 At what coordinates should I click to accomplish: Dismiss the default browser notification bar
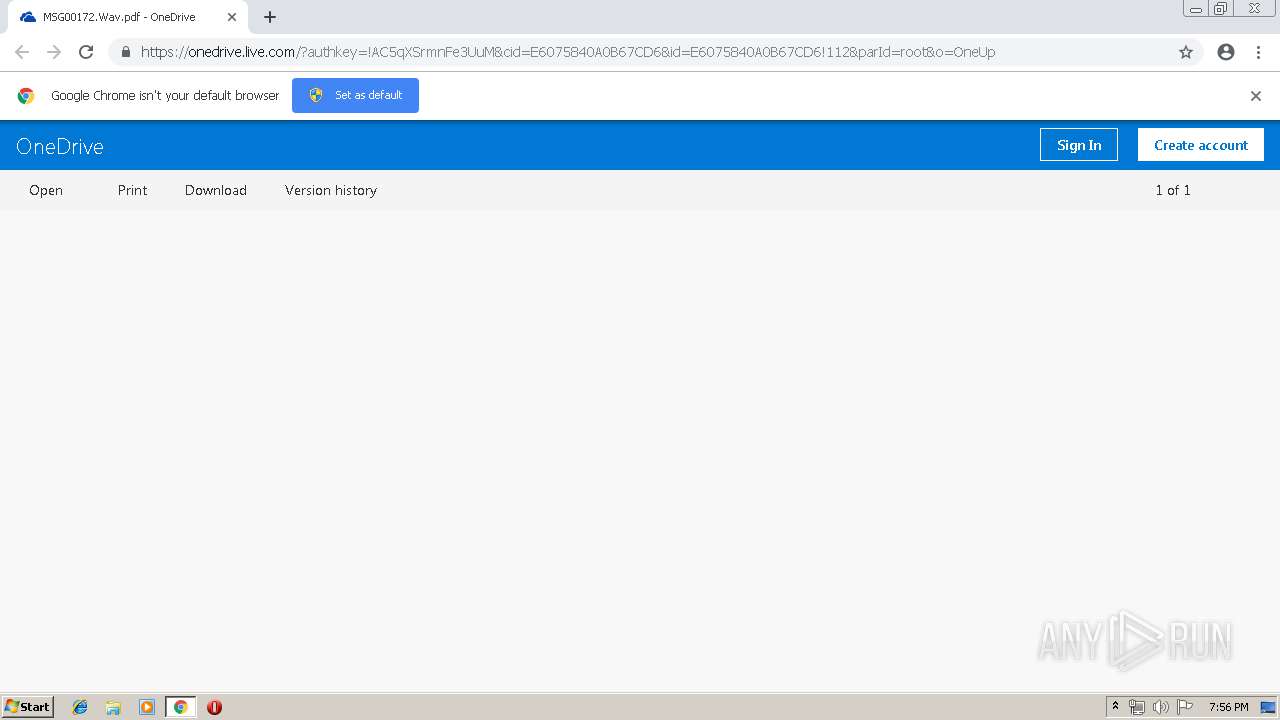tap(1256, 96)
